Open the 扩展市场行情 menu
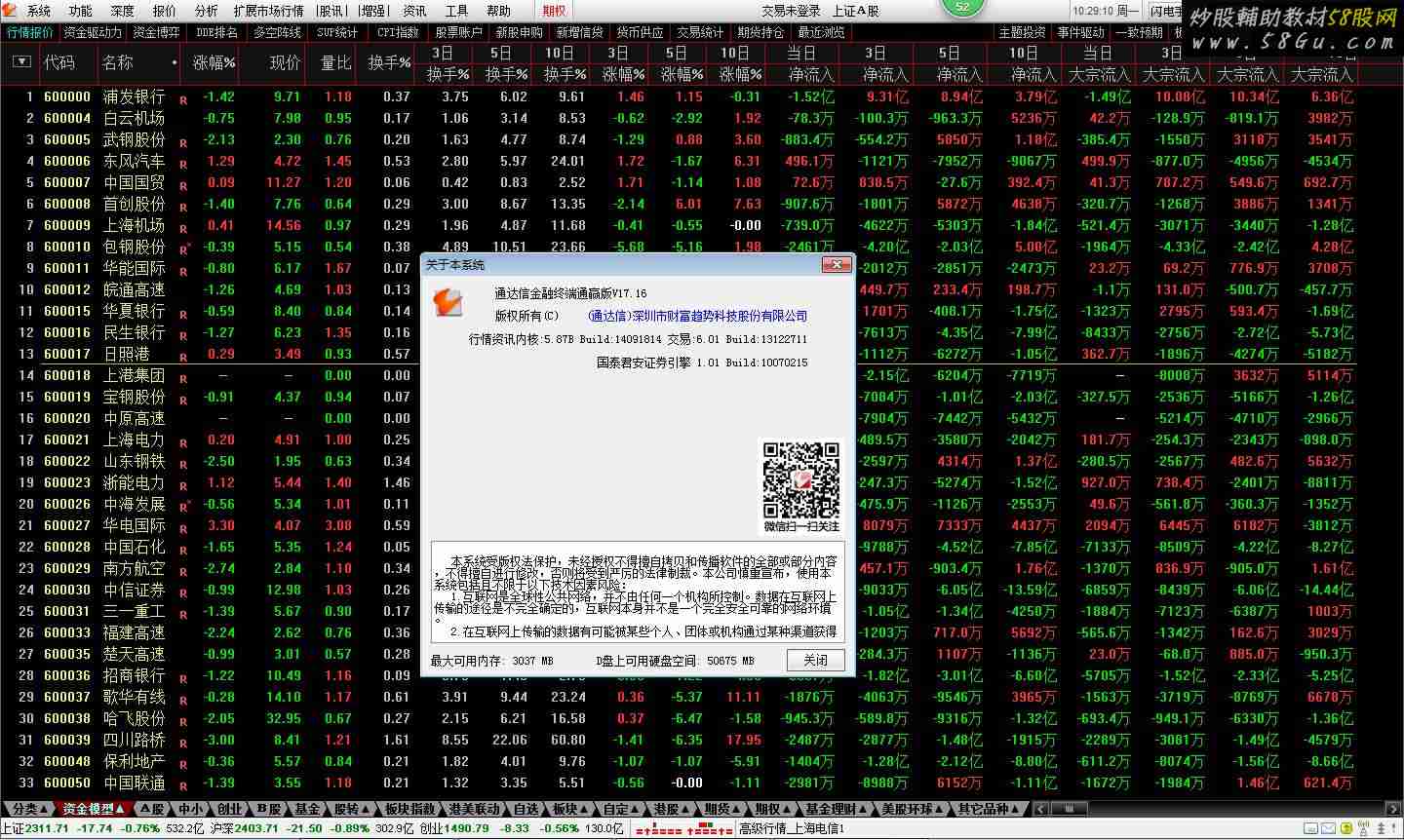 (x=268, y=11)
